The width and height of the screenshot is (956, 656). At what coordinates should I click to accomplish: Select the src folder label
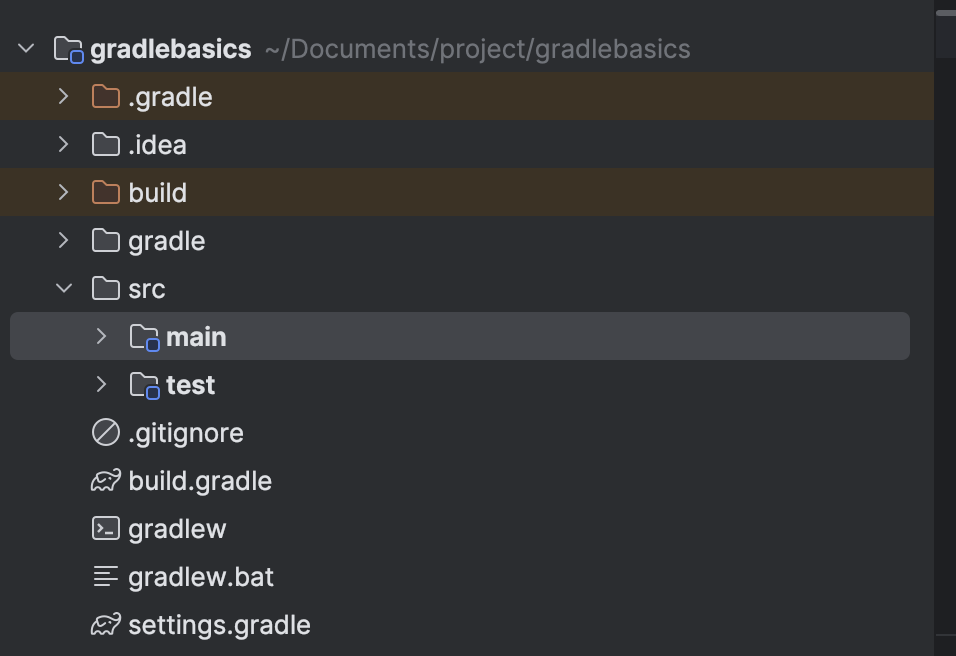pyautogui.click(x=146, y=289)
